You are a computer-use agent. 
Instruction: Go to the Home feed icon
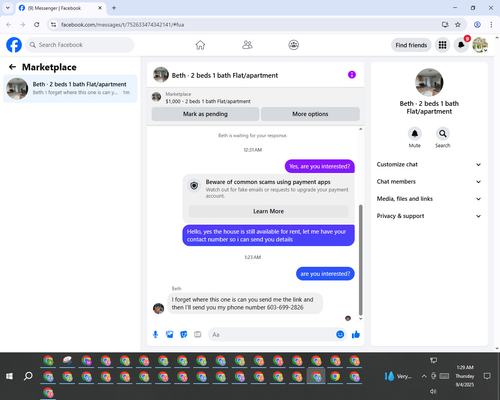200,45
